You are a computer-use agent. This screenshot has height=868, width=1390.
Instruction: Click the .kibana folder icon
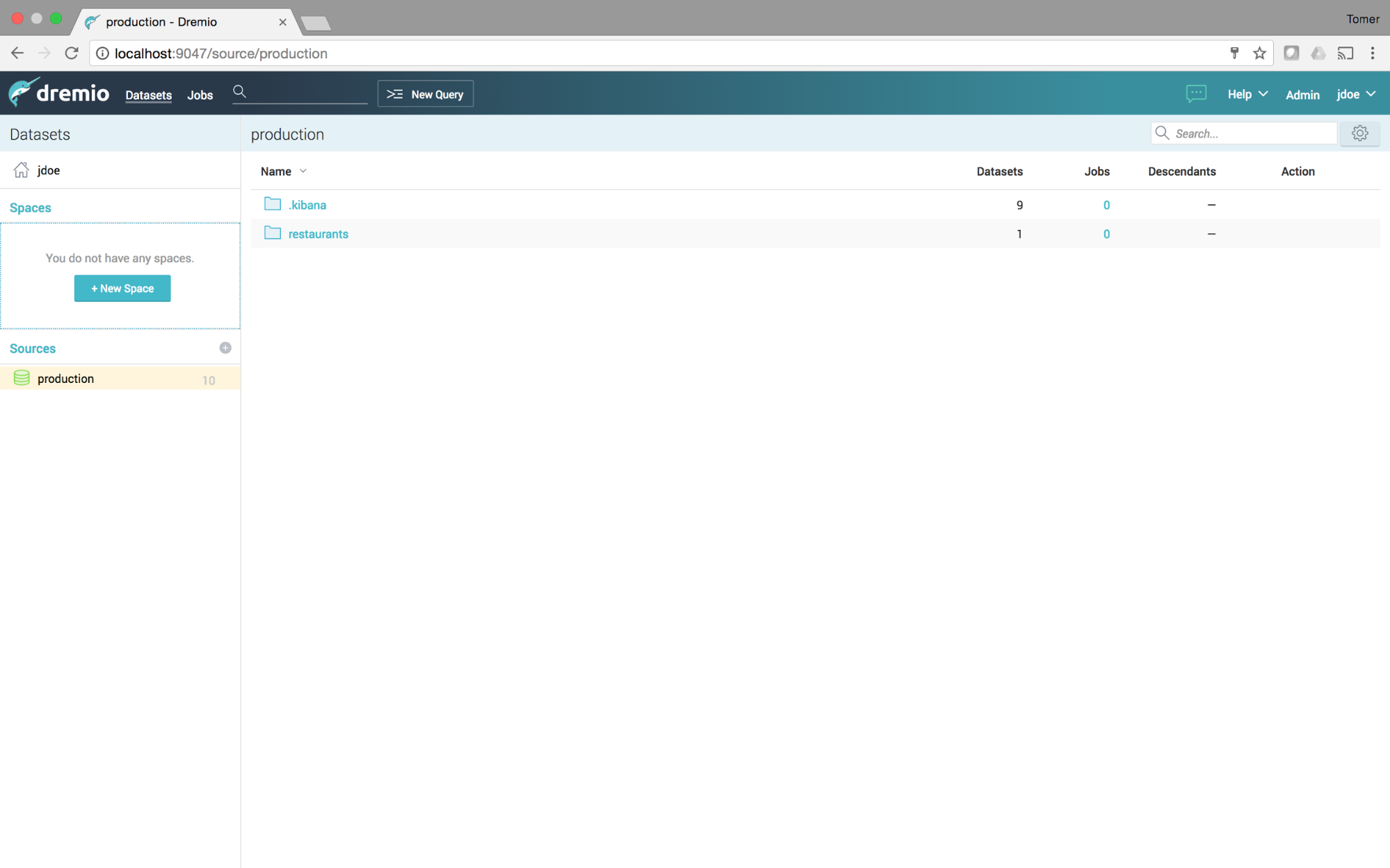(x=273, y=204)
